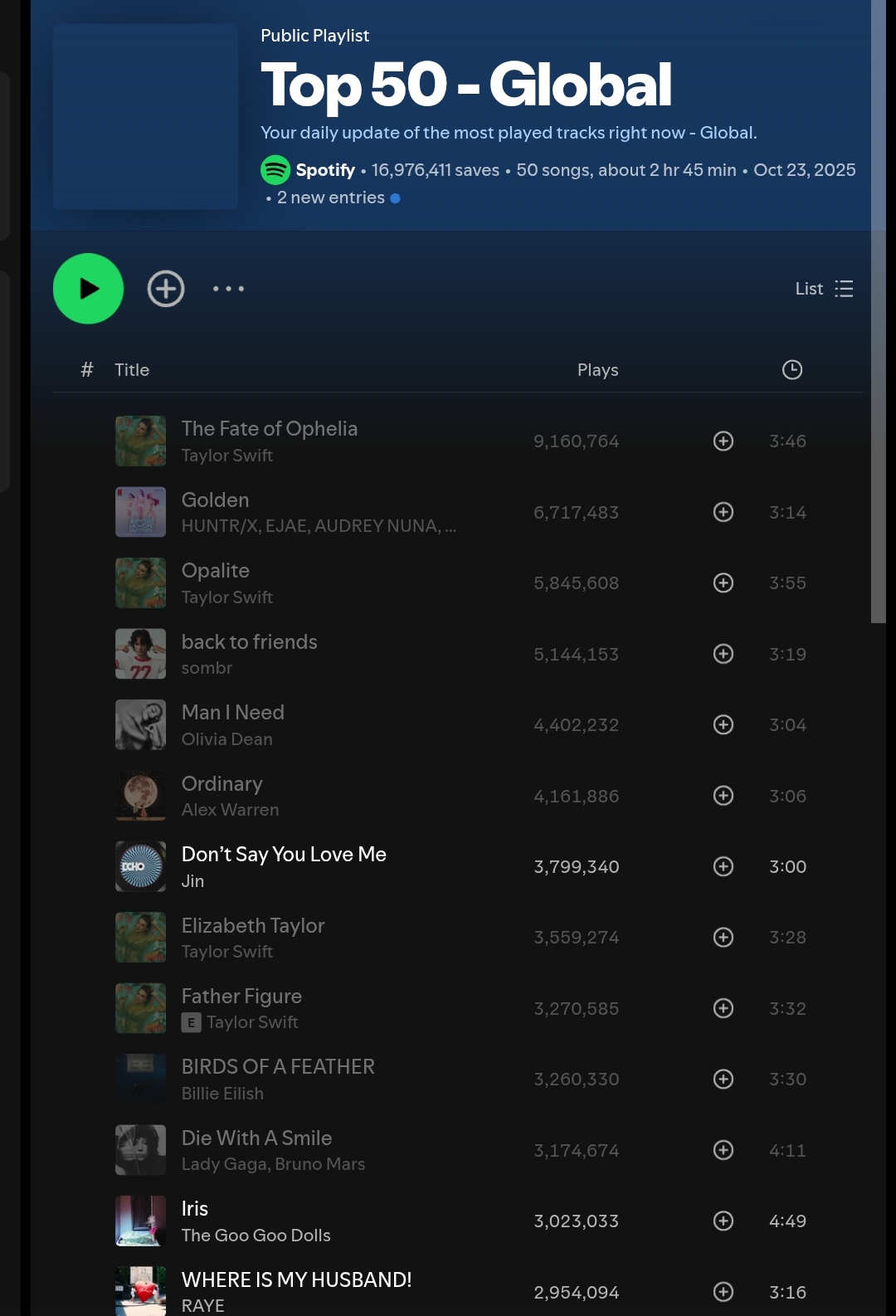Open Alex Warren artist link
Viewport: 896px width, 1316px height.
pos(231,810)
